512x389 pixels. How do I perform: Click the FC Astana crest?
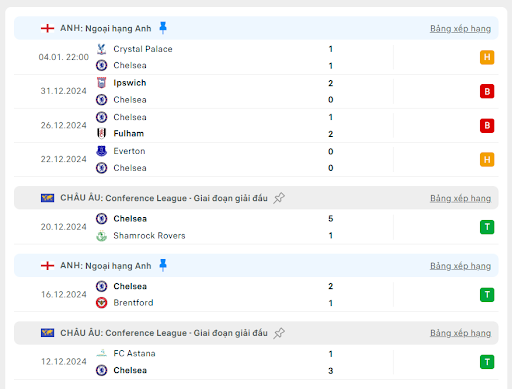[x=101, y=353]
